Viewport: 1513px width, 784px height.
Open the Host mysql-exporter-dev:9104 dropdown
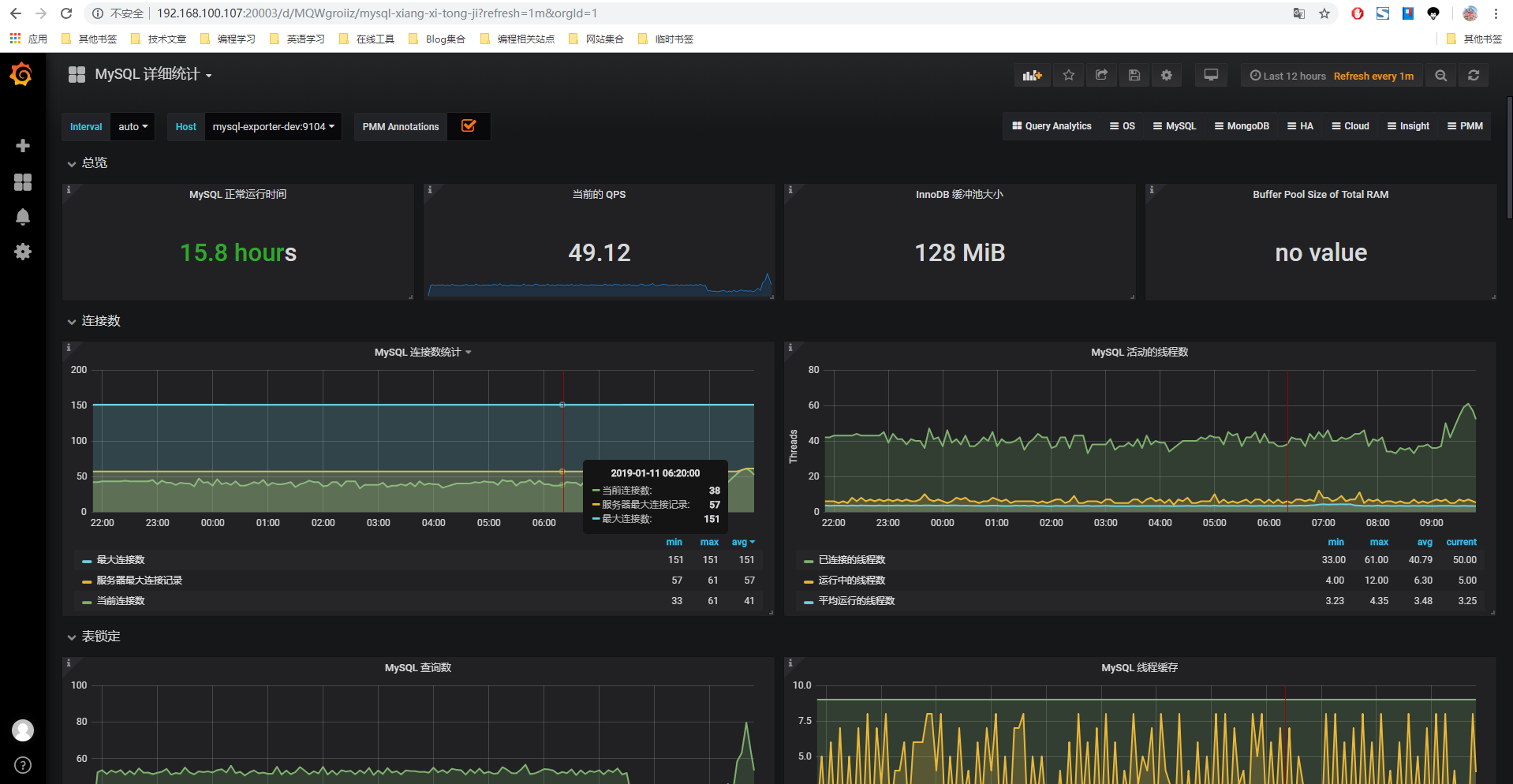pyautogui.click(x=273, y=126)
